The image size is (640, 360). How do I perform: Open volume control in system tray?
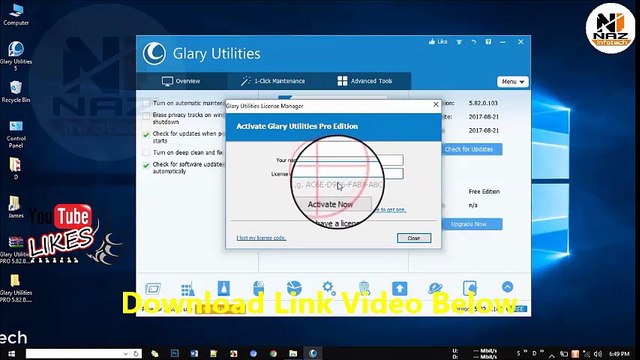tap(598, 354)
